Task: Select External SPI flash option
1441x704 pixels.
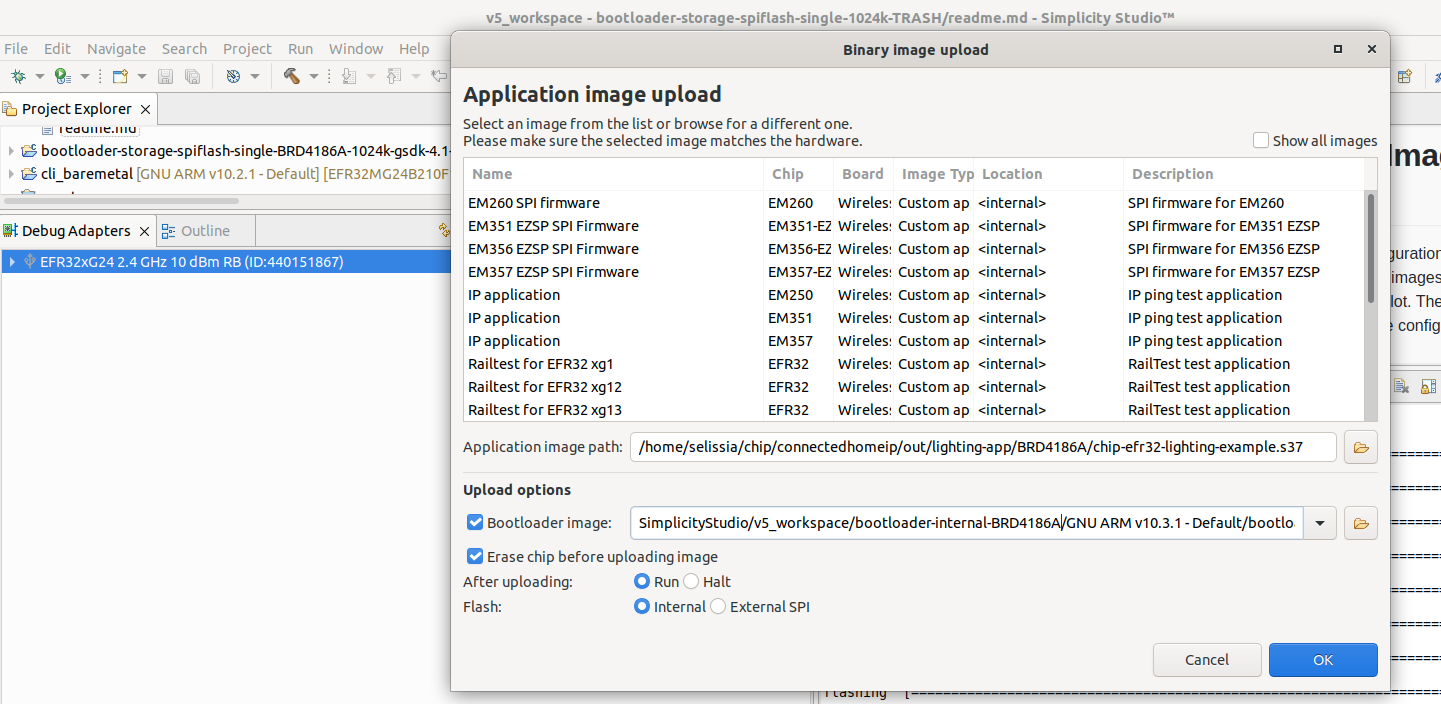Action: [x=718, y=607]
